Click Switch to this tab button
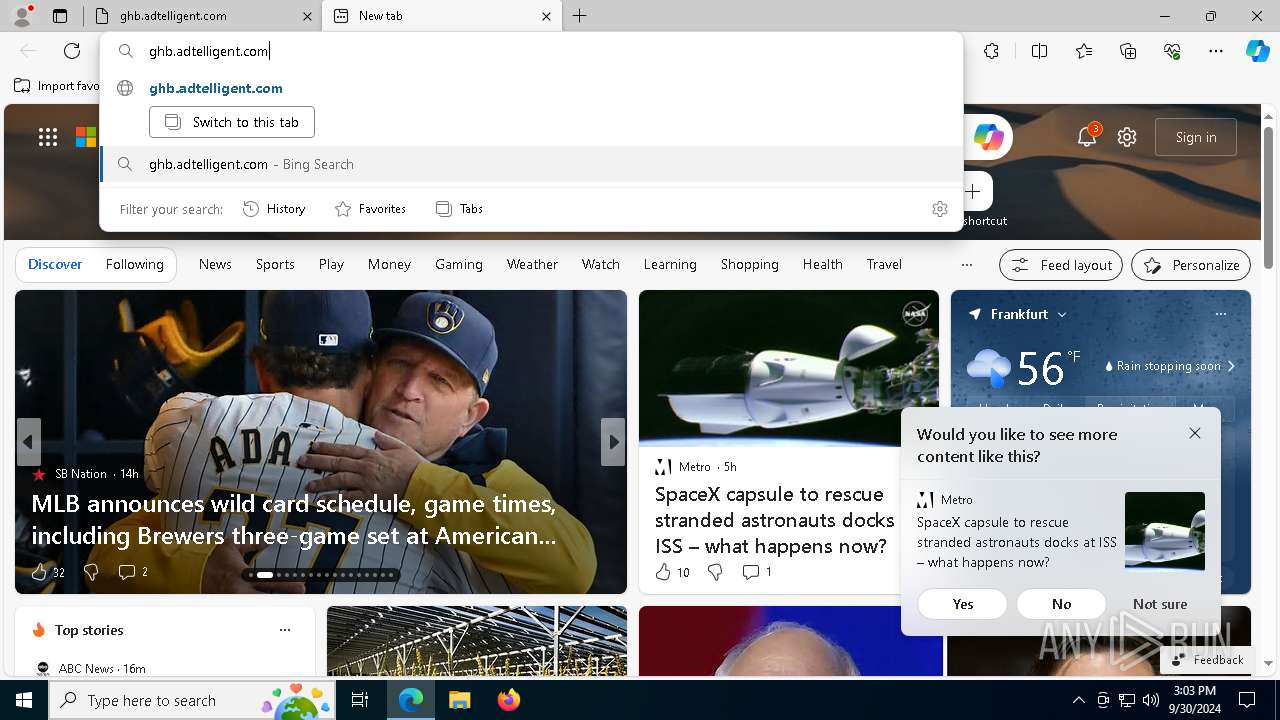The width and height of the screenshot is (1280, 720). pyautogui.click(x=232, y=122)
